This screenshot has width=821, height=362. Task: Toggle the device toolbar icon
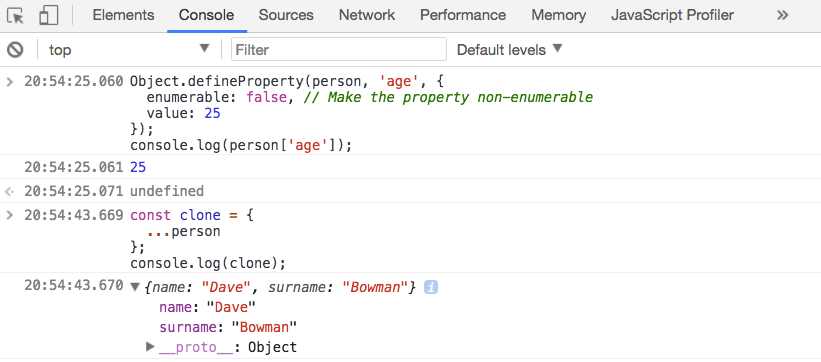[x=49, y=16]
